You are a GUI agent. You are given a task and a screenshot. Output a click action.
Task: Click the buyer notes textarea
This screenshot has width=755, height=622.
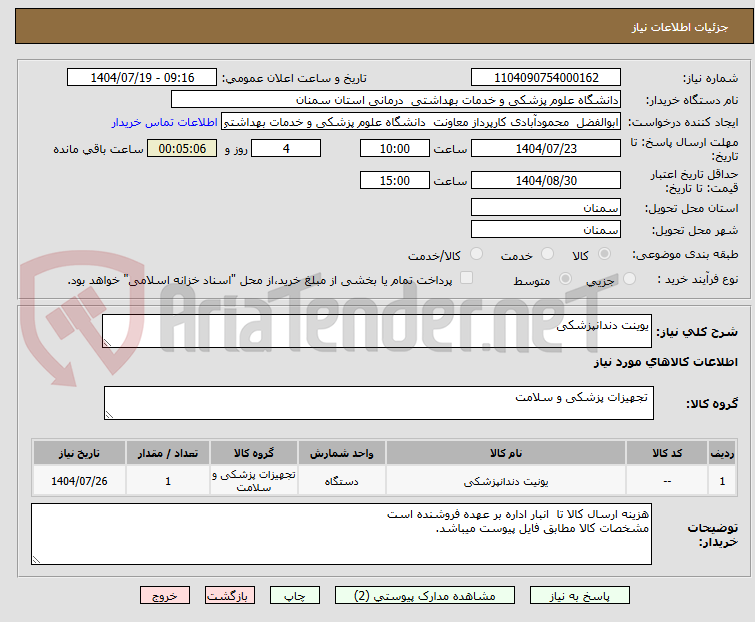tap(341, 534)
